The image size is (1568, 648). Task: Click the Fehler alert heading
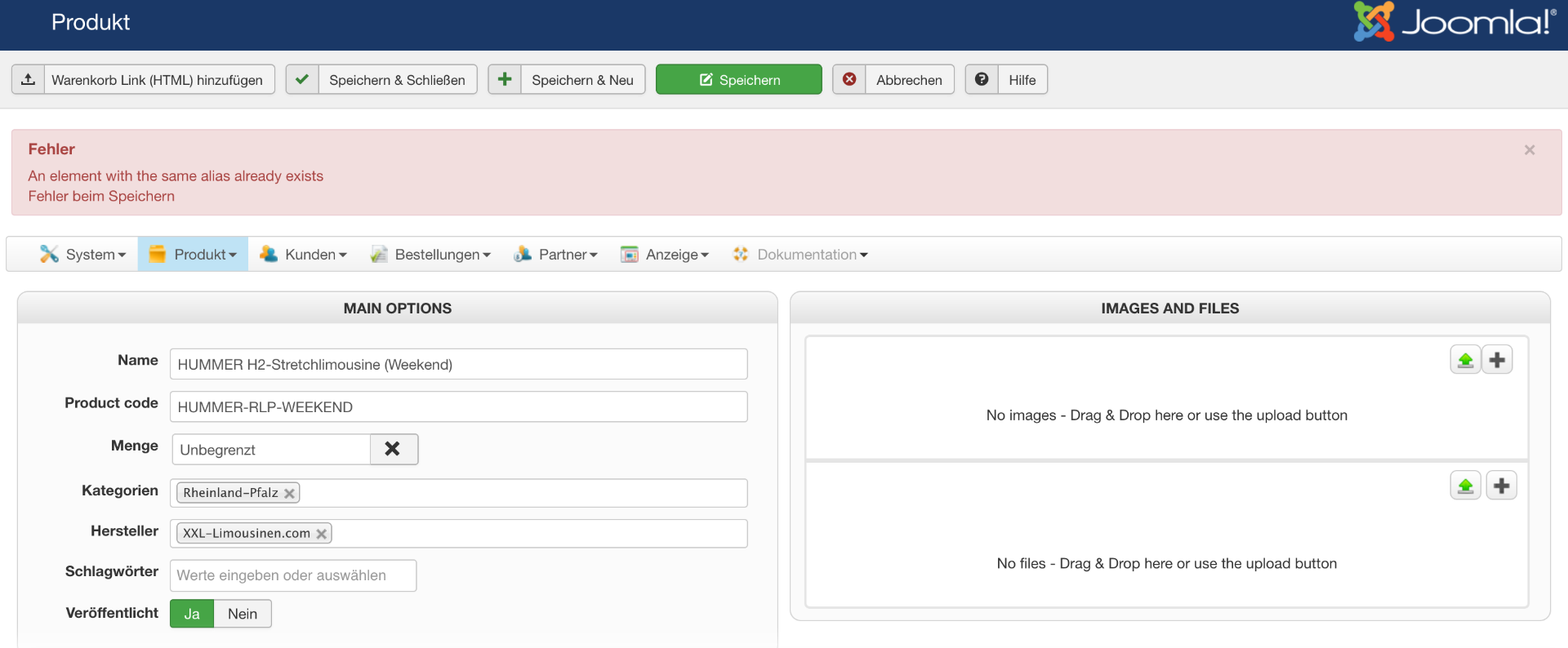click(51, 149)
